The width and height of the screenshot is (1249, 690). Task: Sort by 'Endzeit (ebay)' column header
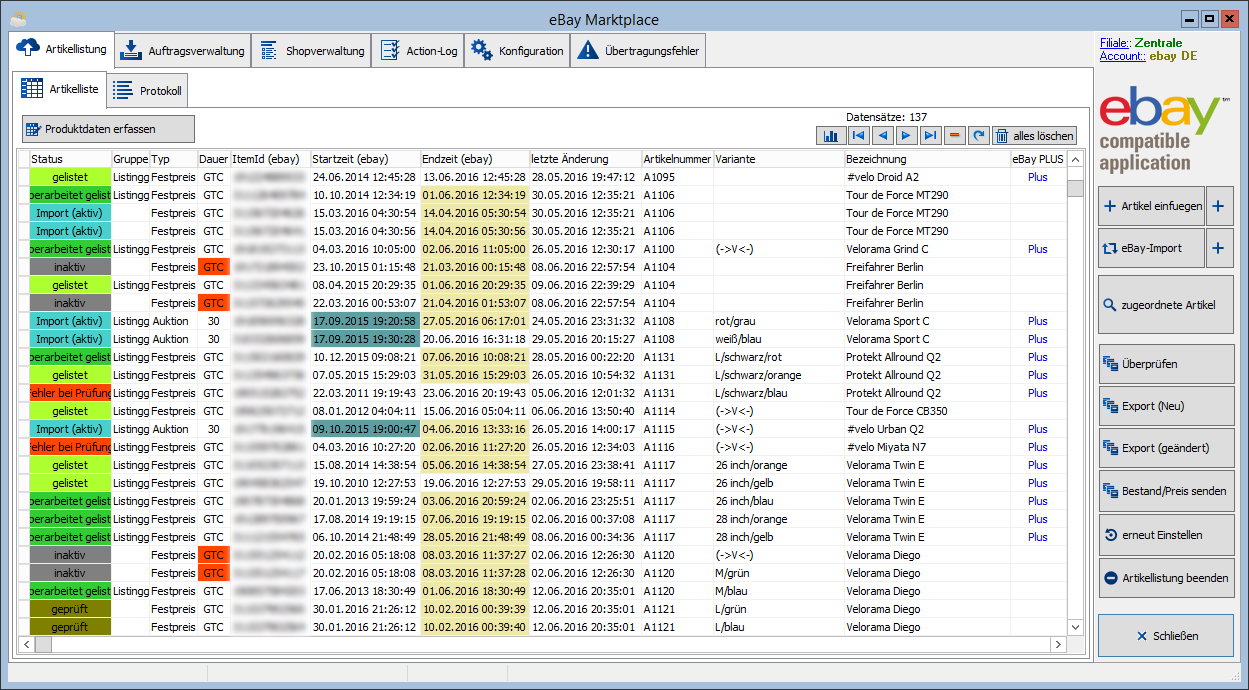click(x=475, y=159)
